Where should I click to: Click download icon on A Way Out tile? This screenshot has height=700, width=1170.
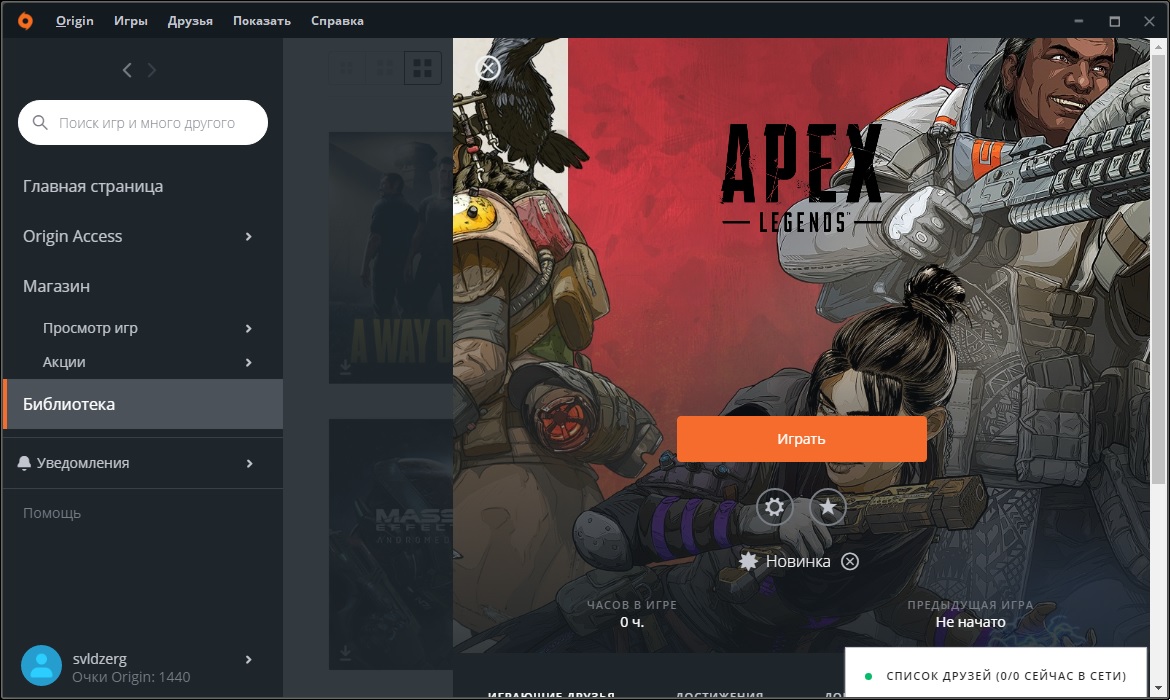345,367
